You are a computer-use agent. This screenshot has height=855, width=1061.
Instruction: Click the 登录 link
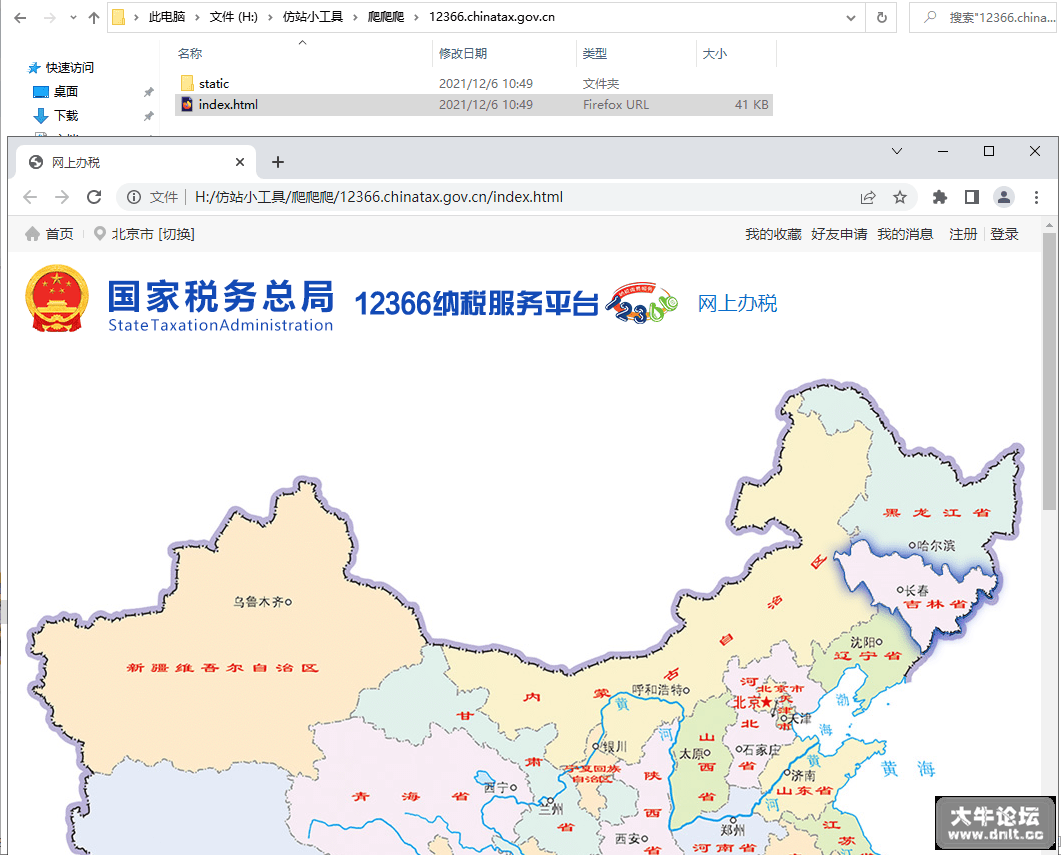point(1004,234)
